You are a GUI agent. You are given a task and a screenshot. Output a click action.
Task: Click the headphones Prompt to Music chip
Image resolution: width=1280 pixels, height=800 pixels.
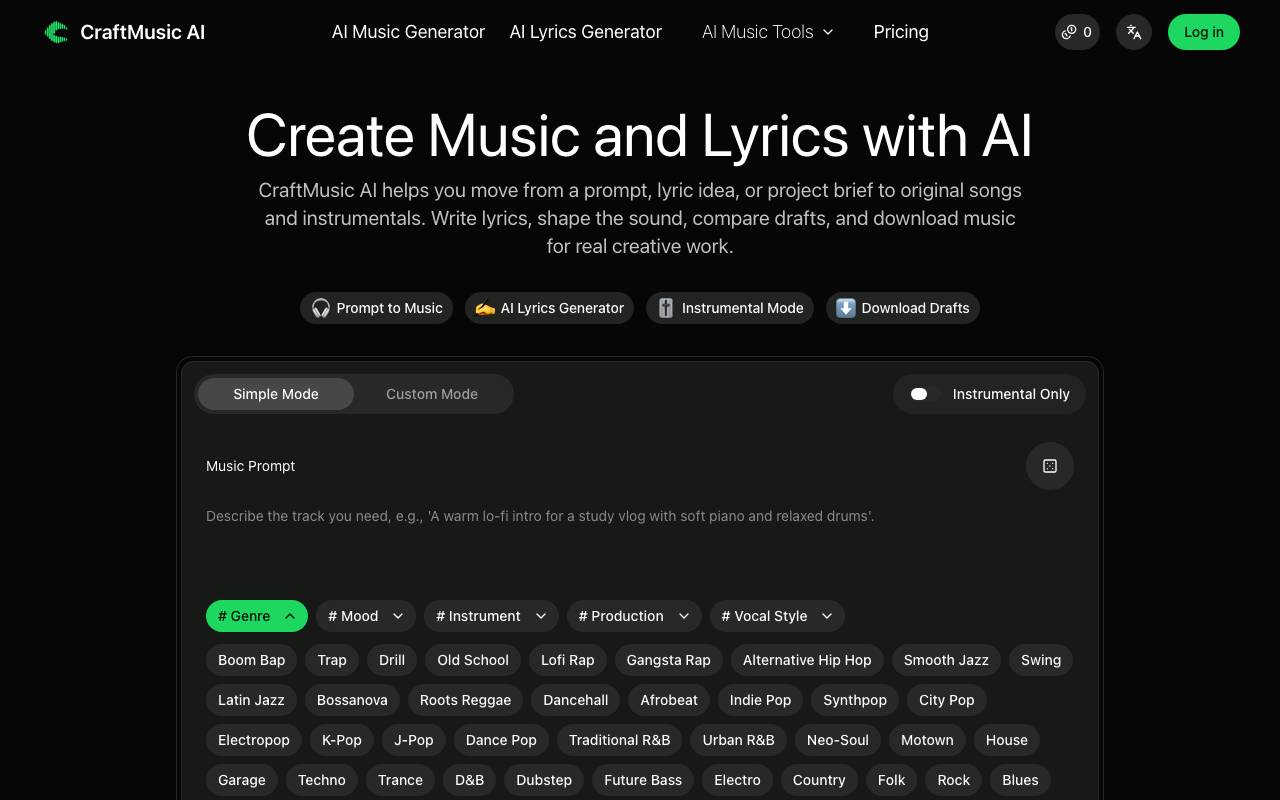tap(377, 308)
